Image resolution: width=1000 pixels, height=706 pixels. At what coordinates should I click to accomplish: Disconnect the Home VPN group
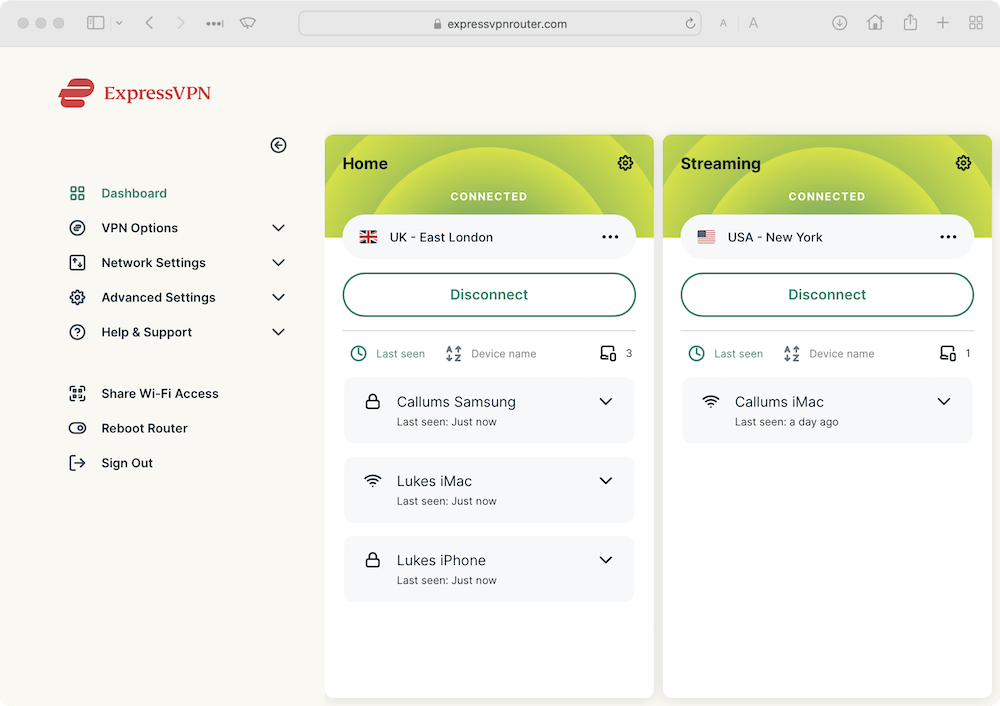point(489,295)
